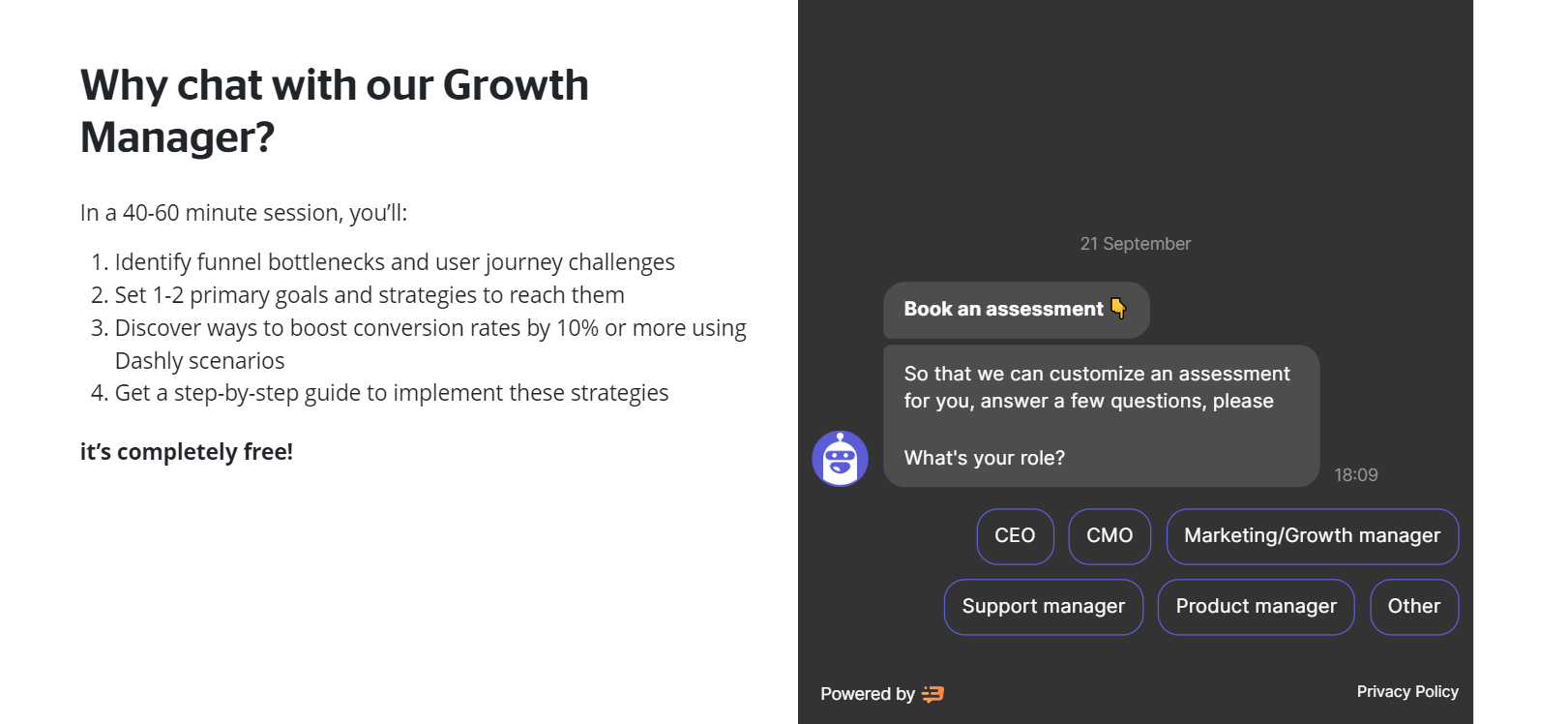Click the Book an assessment message bubble

[1016, 310]
